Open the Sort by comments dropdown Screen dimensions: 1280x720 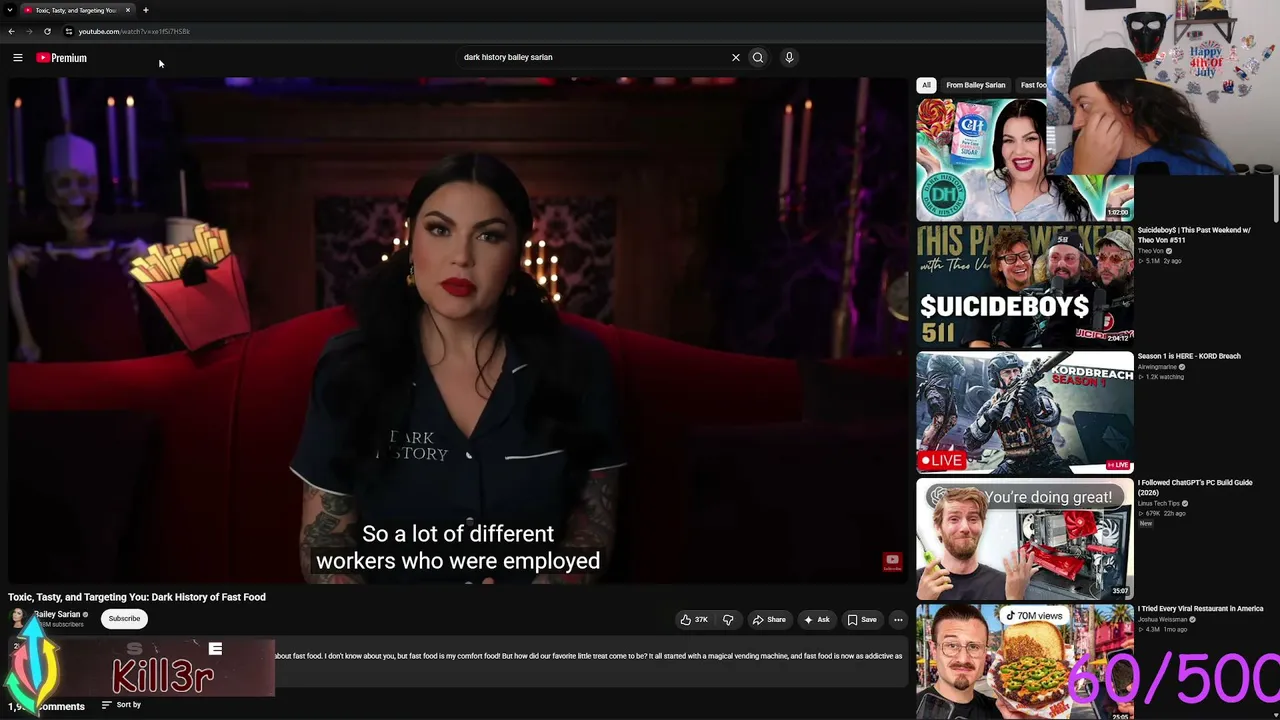[x=121, y=705]
